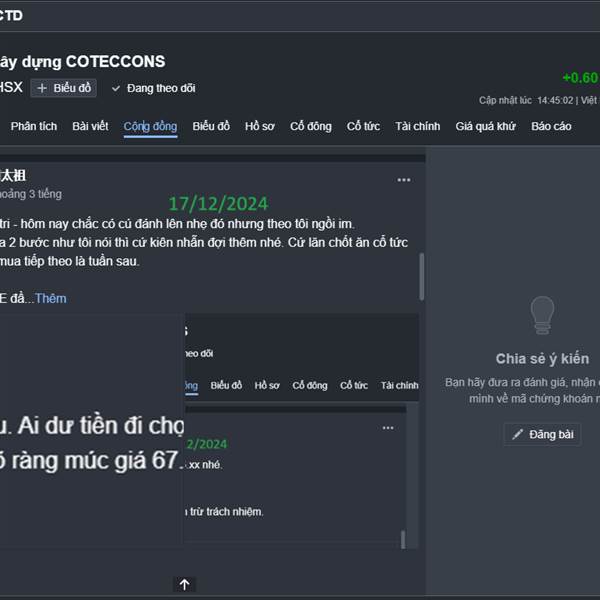The height and width of the screenshot is (600, 600).
Task: Click the +0.60 price change value
Action: pos(580,78)
